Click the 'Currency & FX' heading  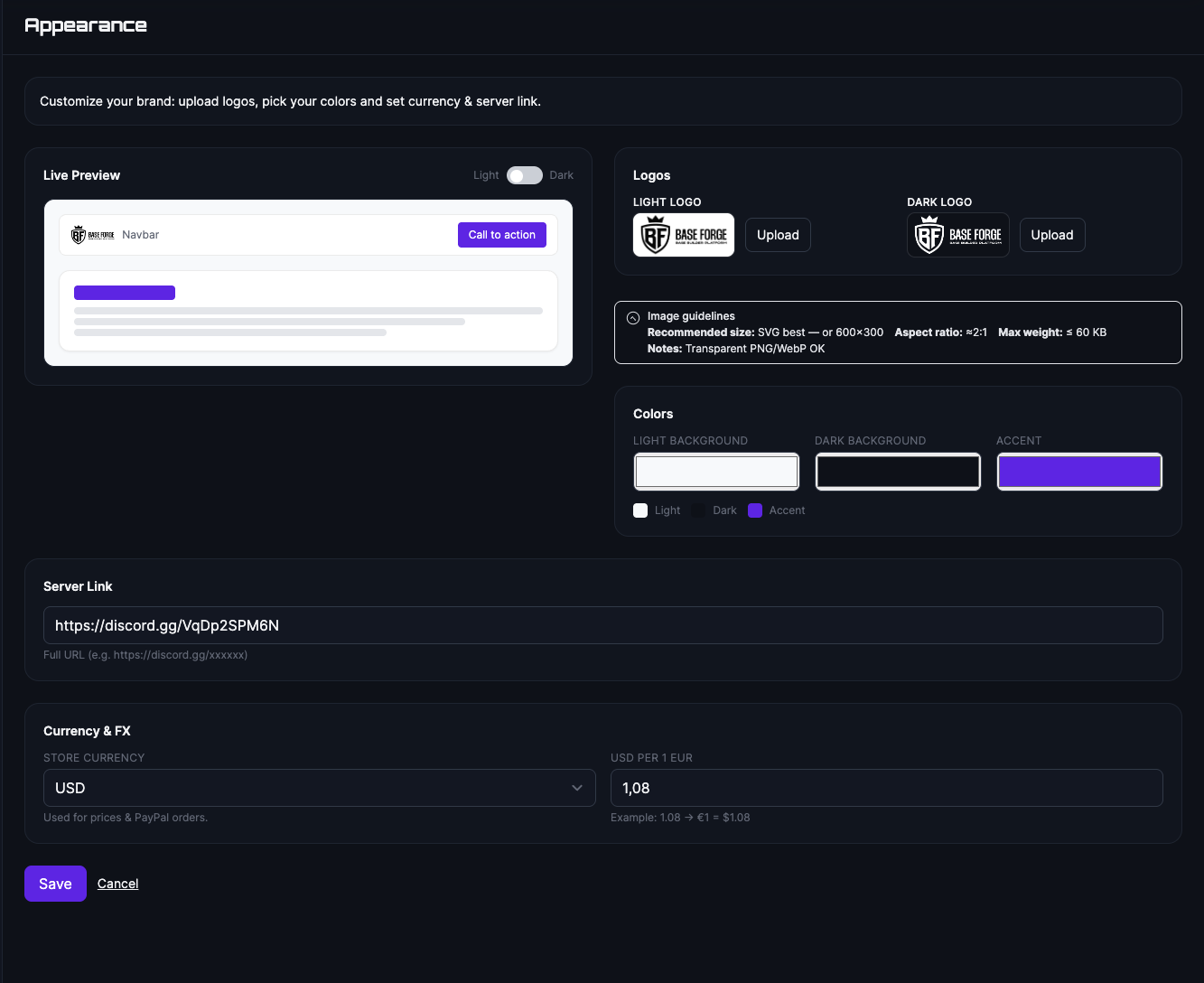click(x=87, y=731)
